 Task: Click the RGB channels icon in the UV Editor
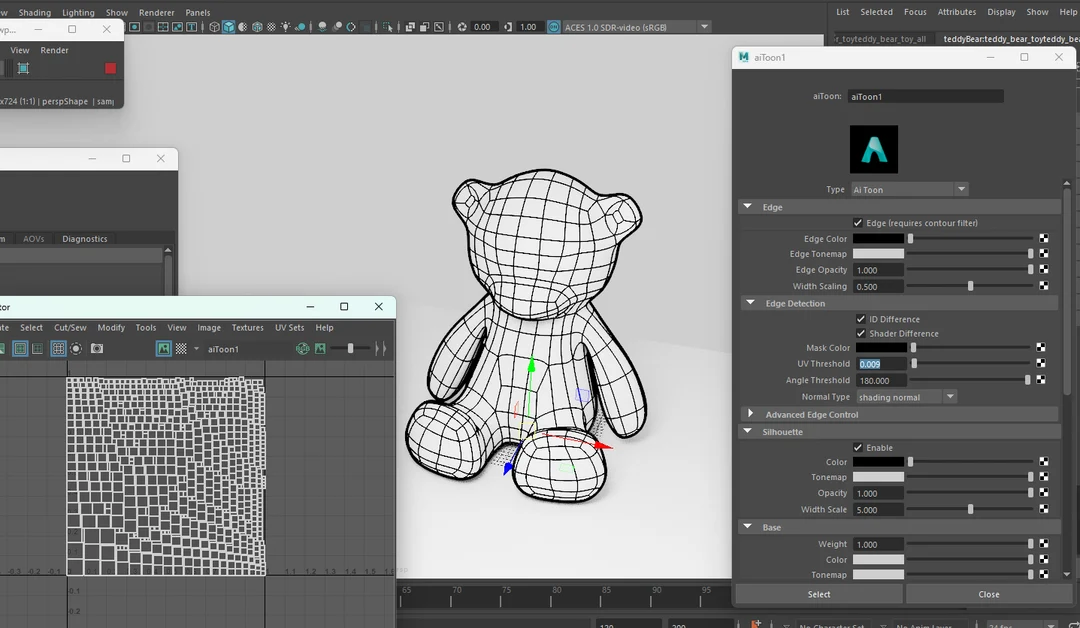tap(303, 348)
